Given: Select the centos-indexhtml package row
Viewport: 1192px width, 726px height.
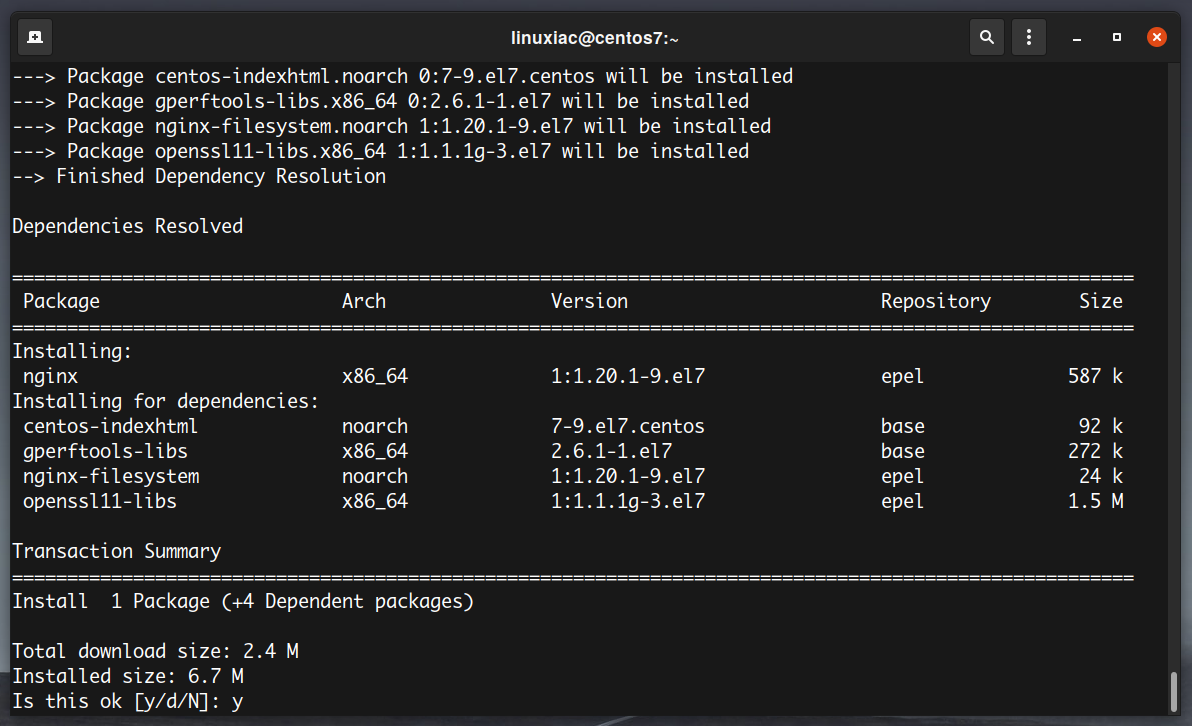Looking at the screenshot, I should pyautogui.click(x=110, y=425).
